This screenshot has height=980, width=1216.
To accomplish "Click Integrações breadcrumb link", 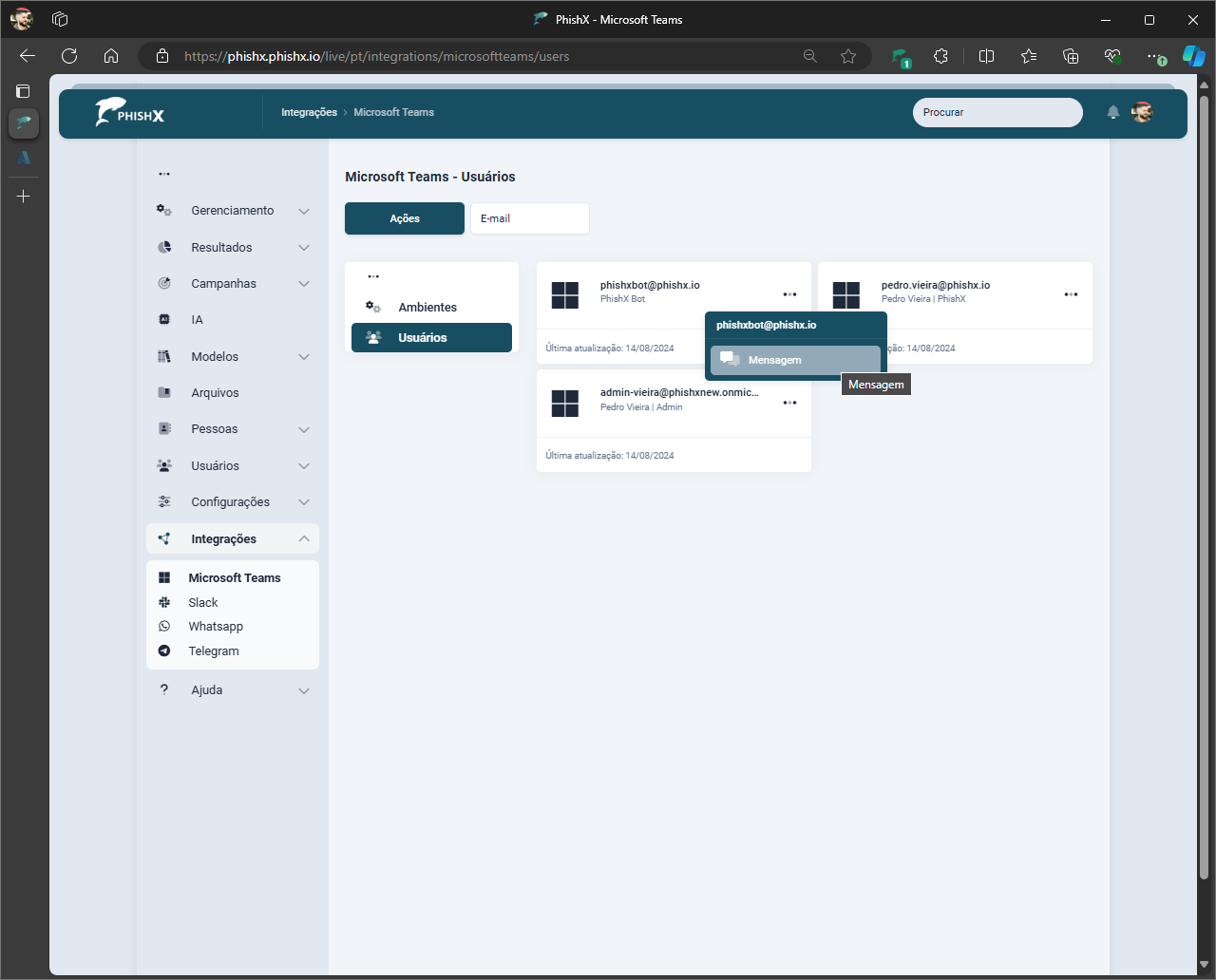I will point(309,112).
